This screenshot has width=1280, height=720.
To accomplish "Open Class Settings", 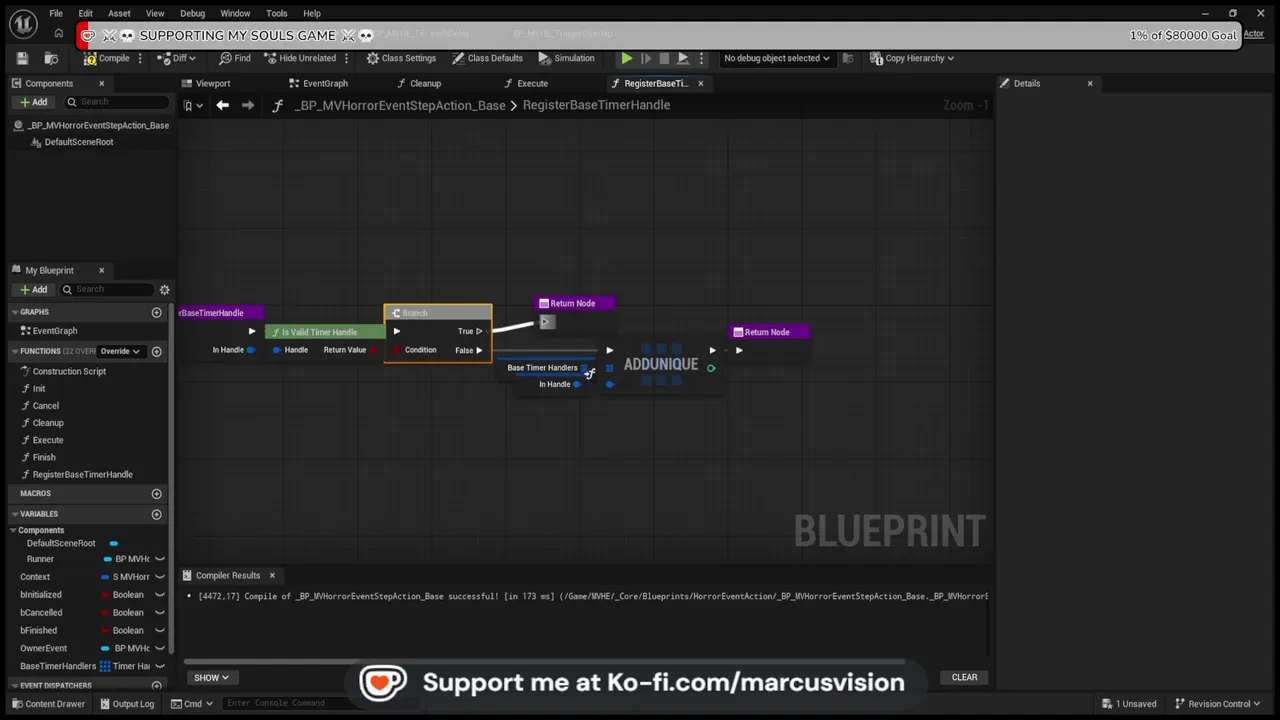I will (x=401, y=58).
